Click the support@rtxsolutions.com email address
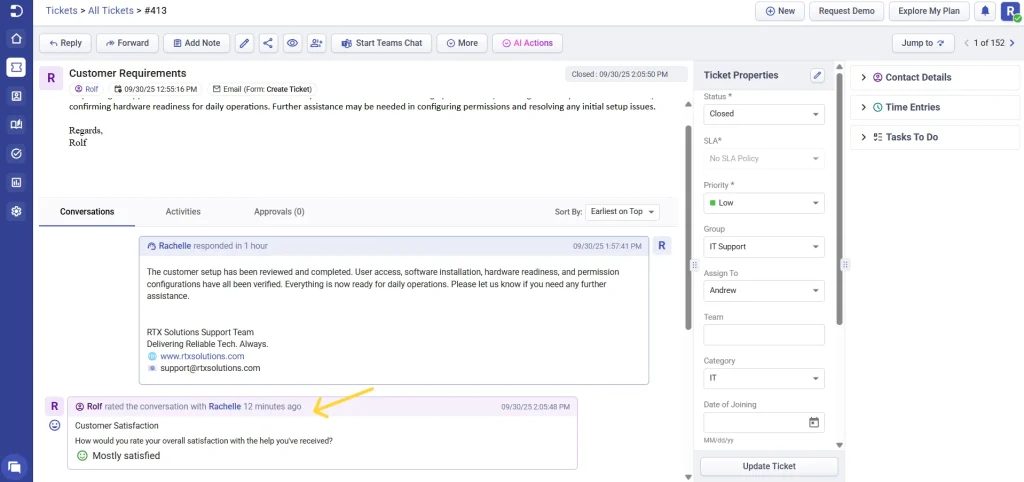This screenshot has height=482, width=1024. (210, 368)
